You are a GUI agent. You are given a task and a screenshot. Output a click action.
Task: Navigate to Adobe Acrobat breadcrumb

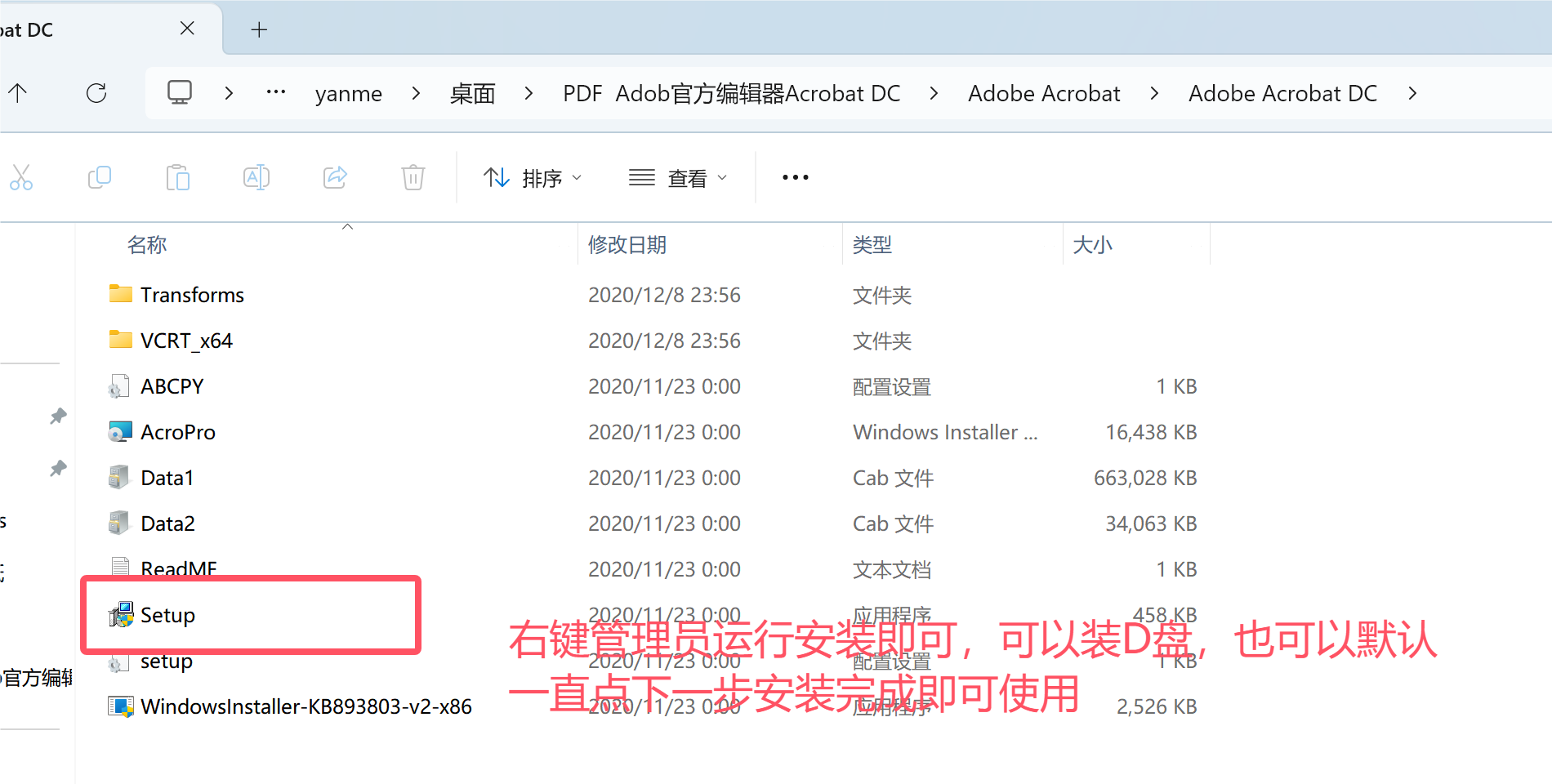pos(1044,93)
